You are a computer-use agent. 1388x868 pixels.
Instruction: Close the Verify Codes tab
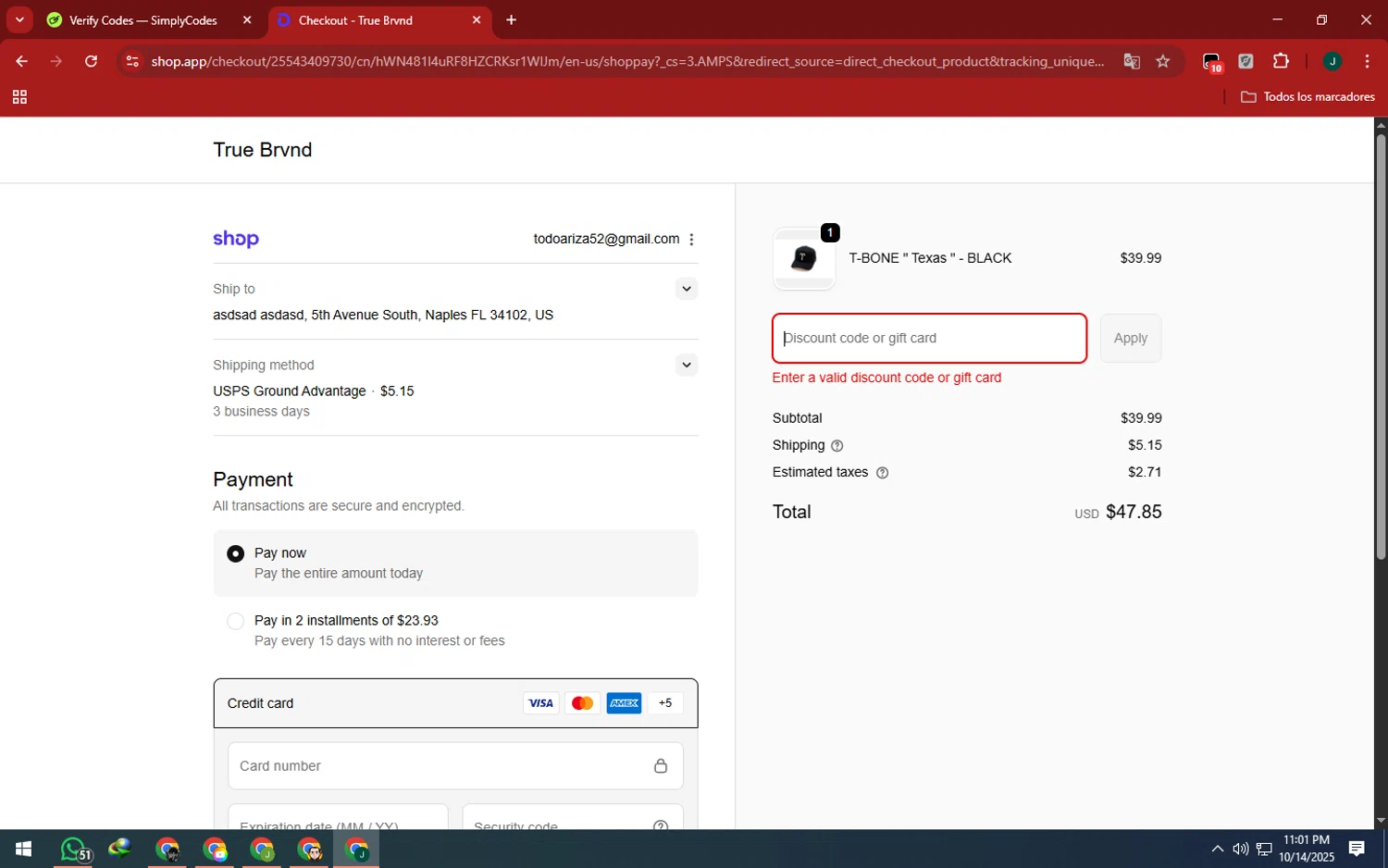(247, 19)
